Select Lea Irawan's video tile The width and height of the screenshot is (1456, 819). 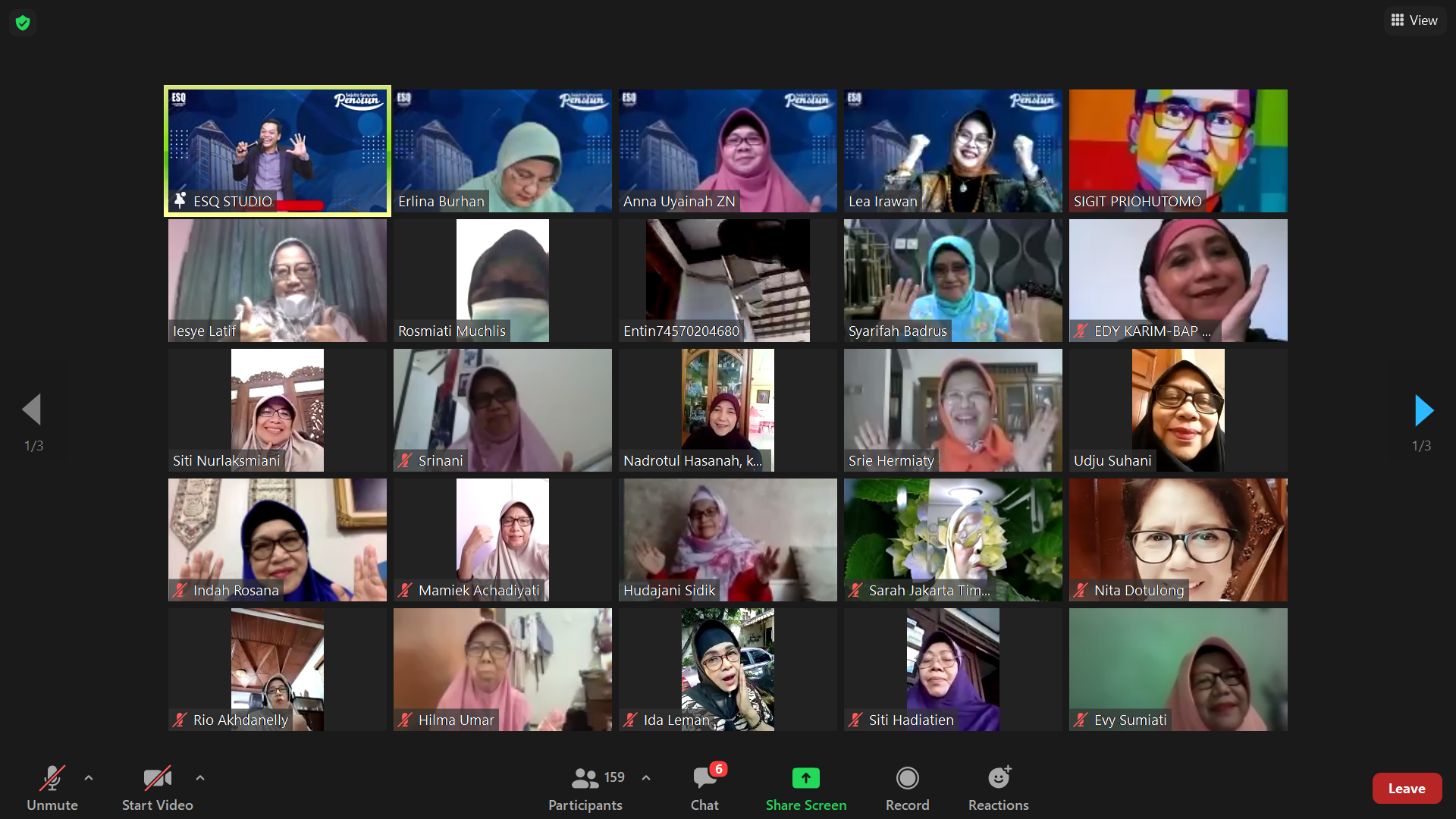tap(952, 150)
